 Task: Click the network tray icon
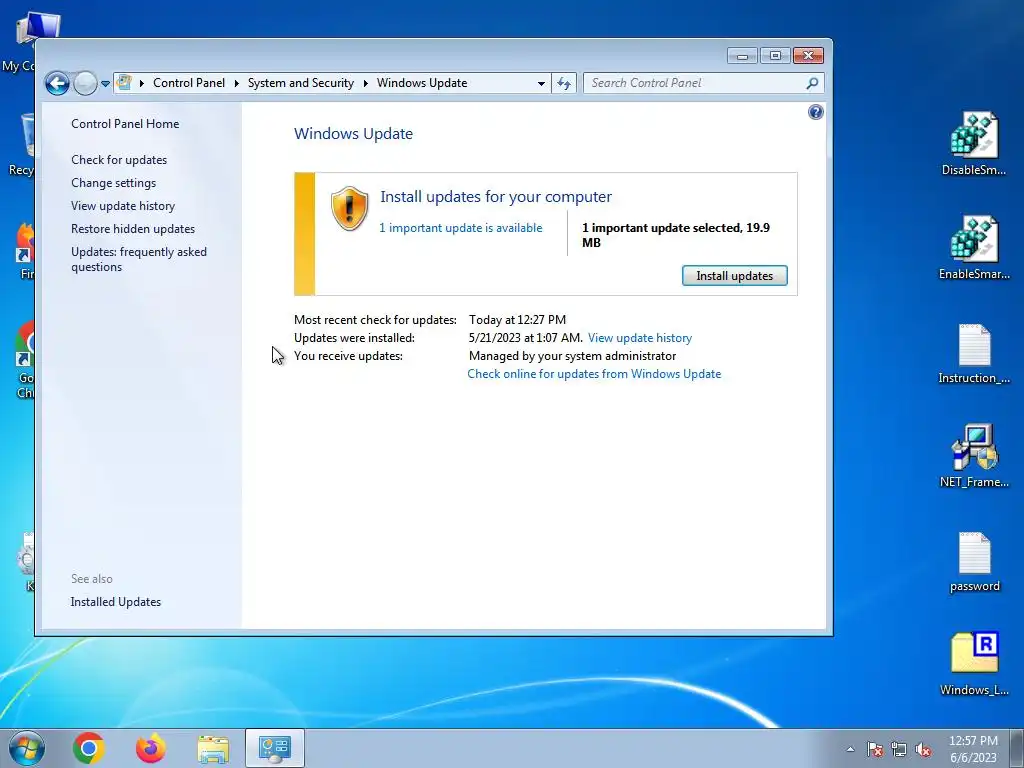899,749
